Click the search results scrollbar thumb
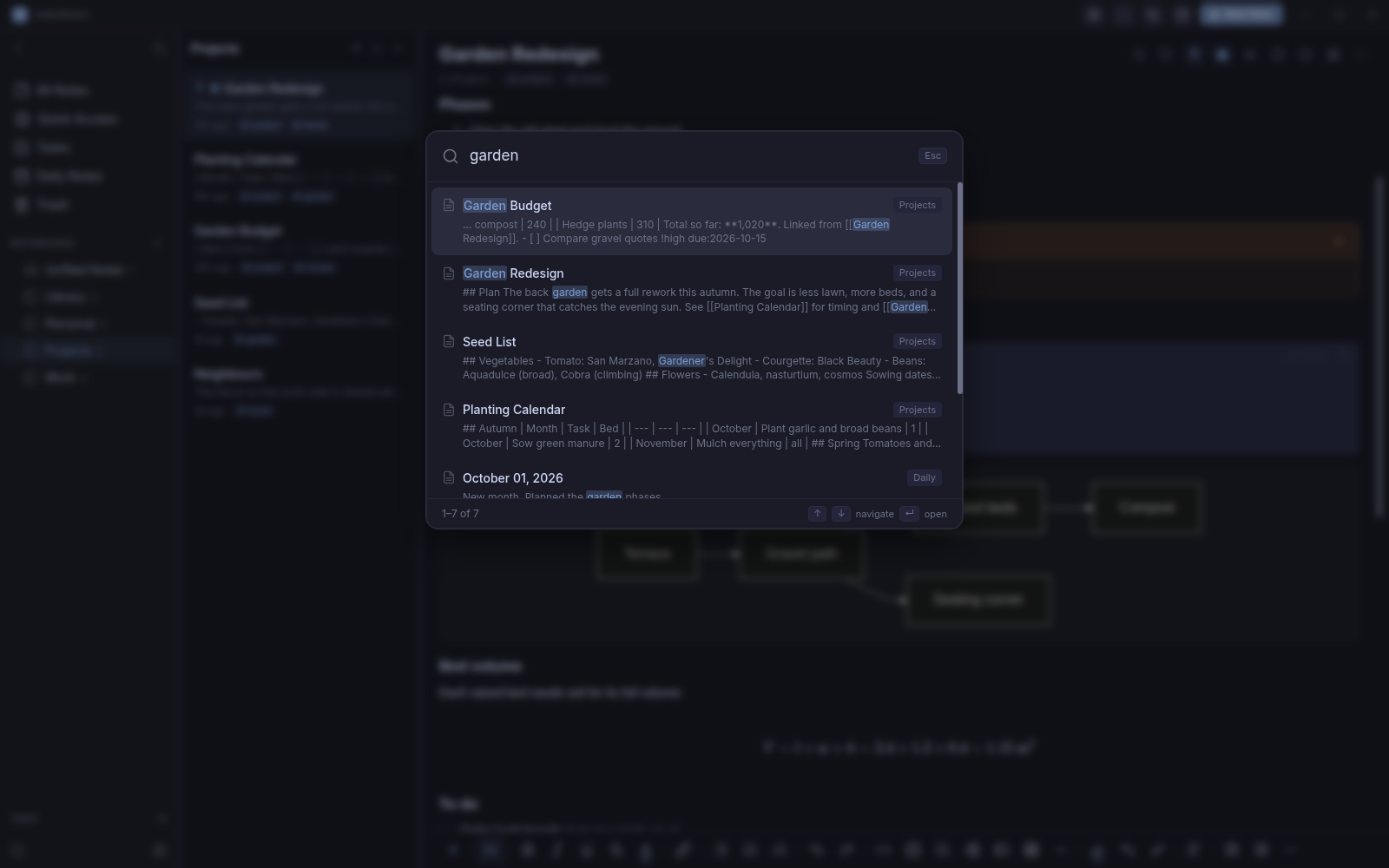Image resolution: width=1389 pixels, height=868 pixels. [959, 288]
